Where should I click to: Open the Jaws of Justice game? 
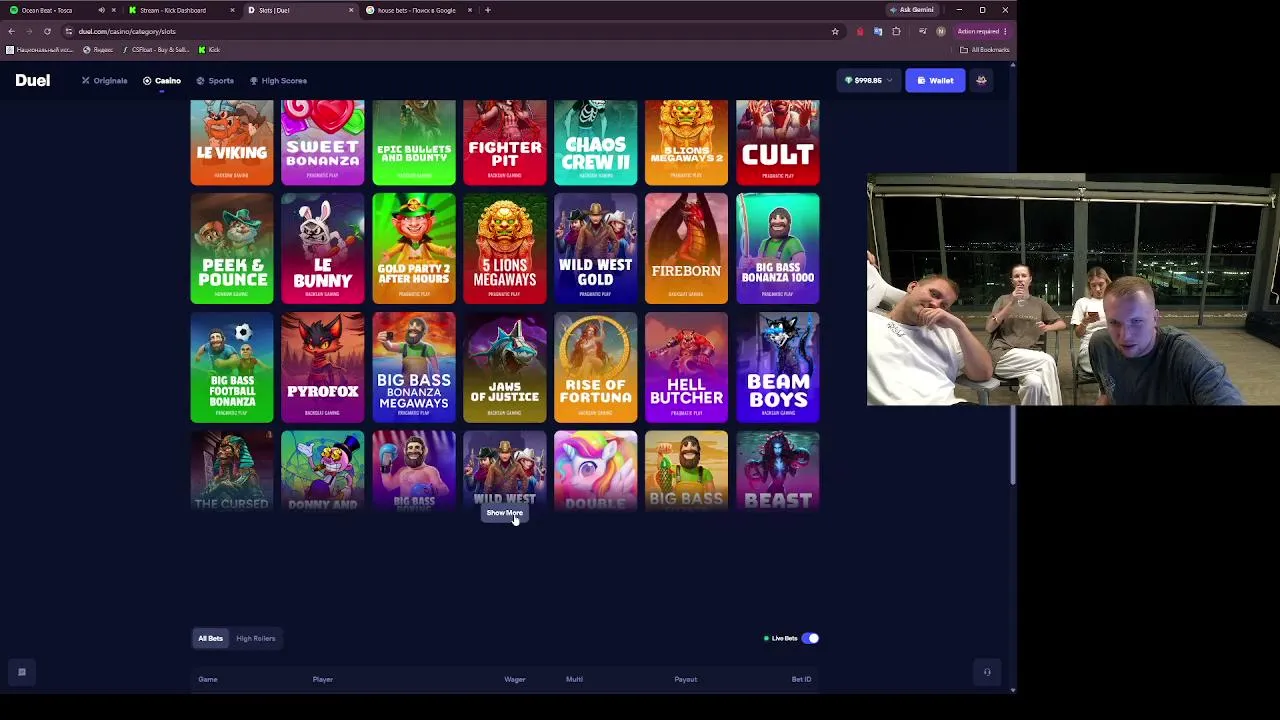[505, 367]
